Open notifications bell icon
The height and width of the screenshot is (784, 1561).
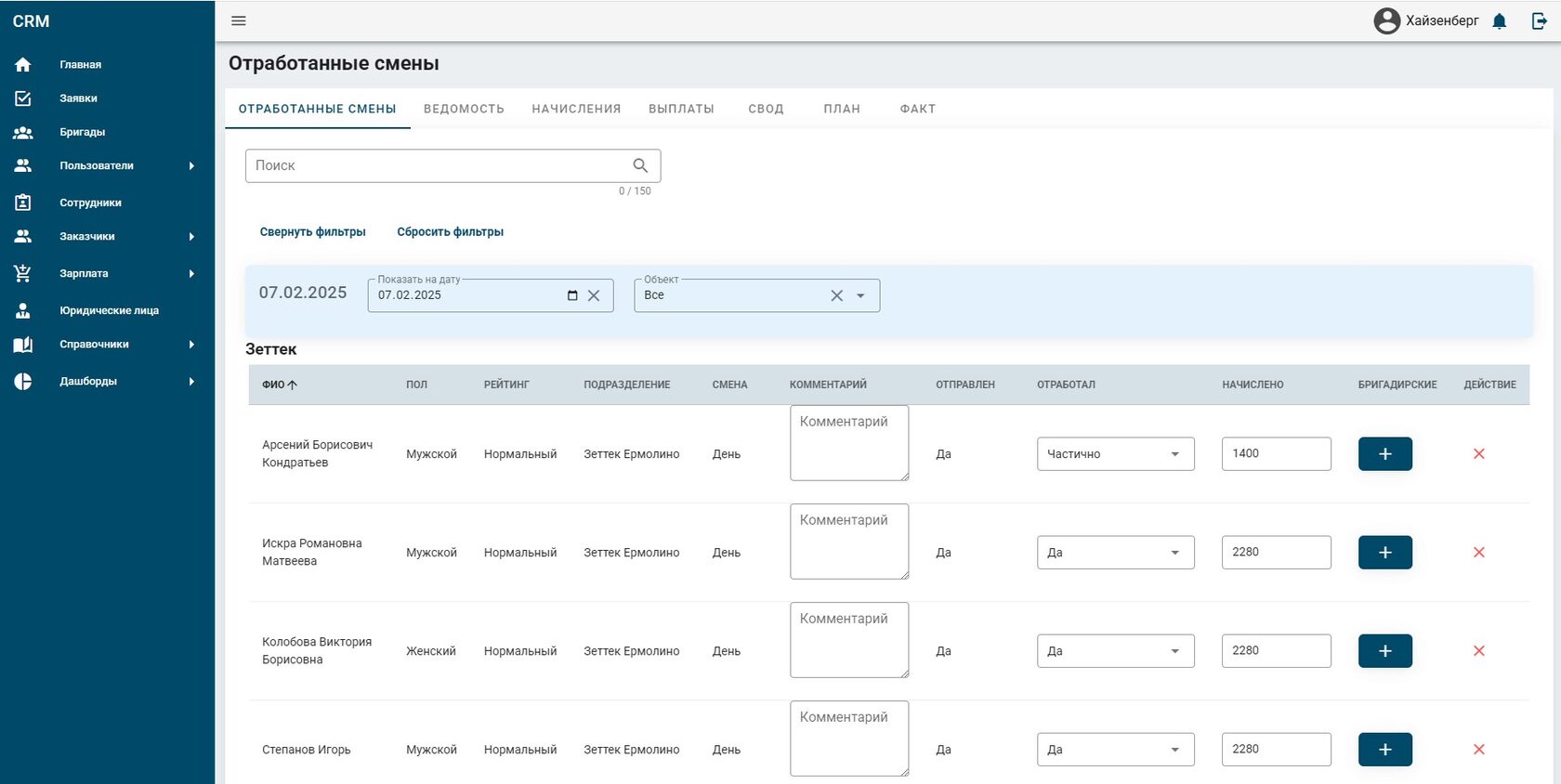coord(1499,21)
